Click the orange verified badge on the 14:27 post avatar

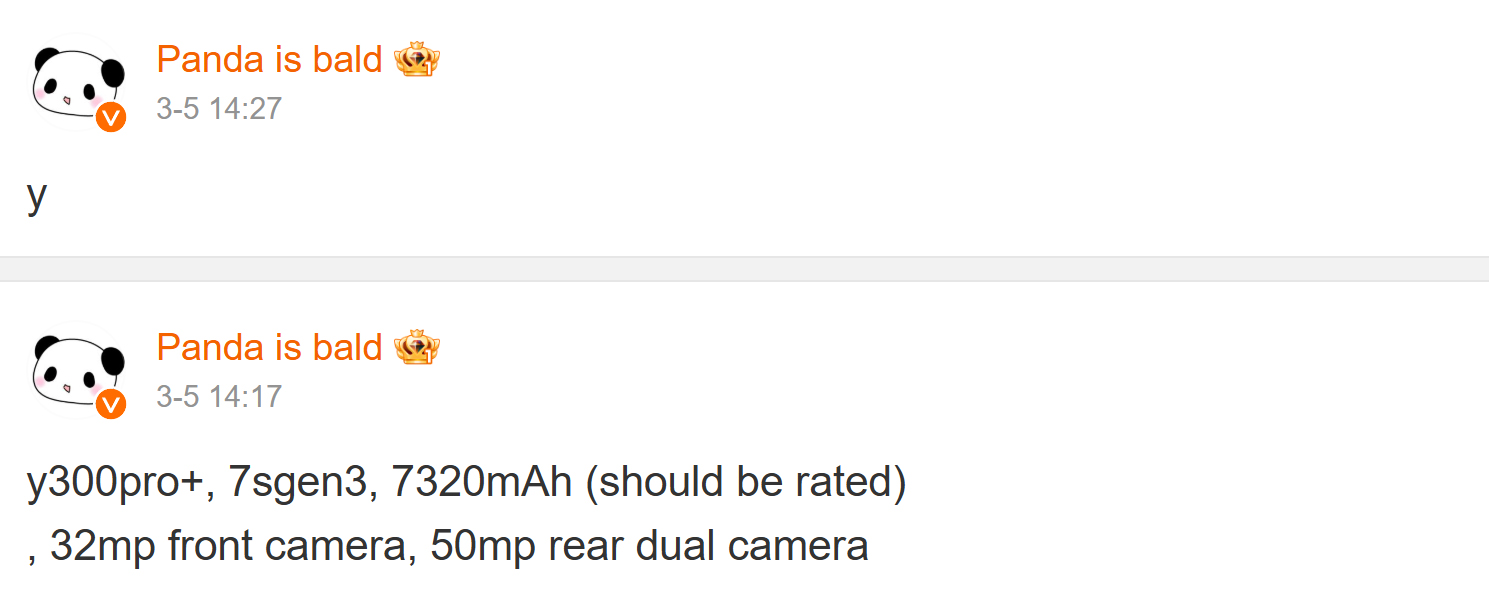click(x=111, y=117)
